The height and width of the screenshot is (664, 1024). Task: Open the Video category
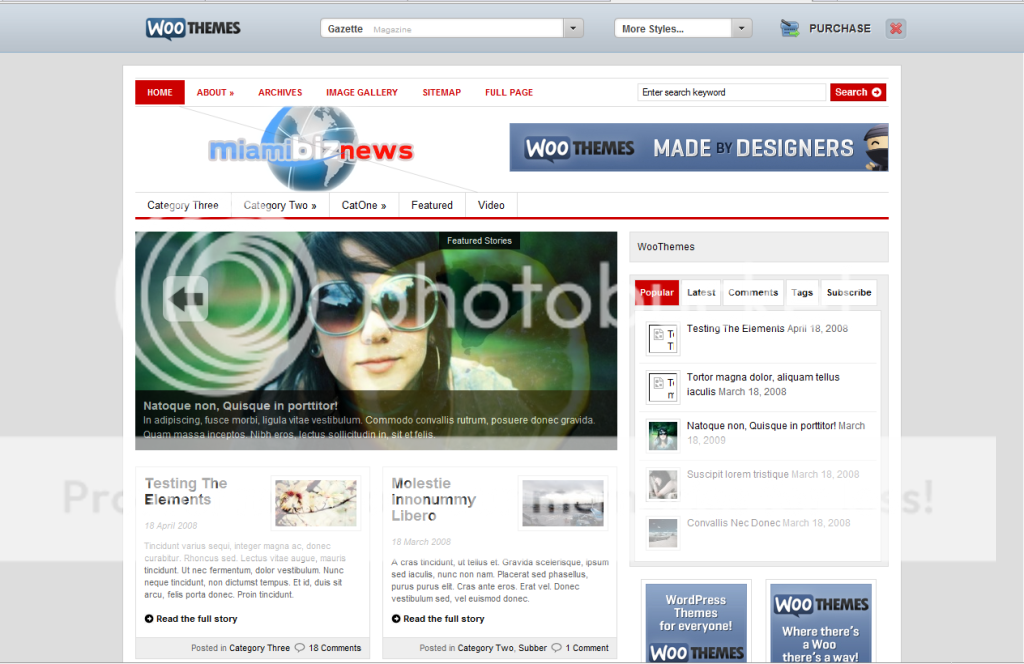coord(491,205)
